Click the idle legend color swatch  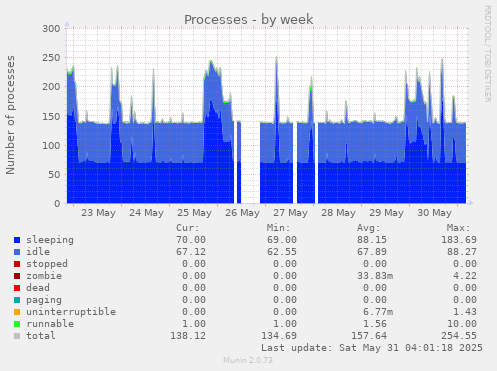[x=17, y=252]
